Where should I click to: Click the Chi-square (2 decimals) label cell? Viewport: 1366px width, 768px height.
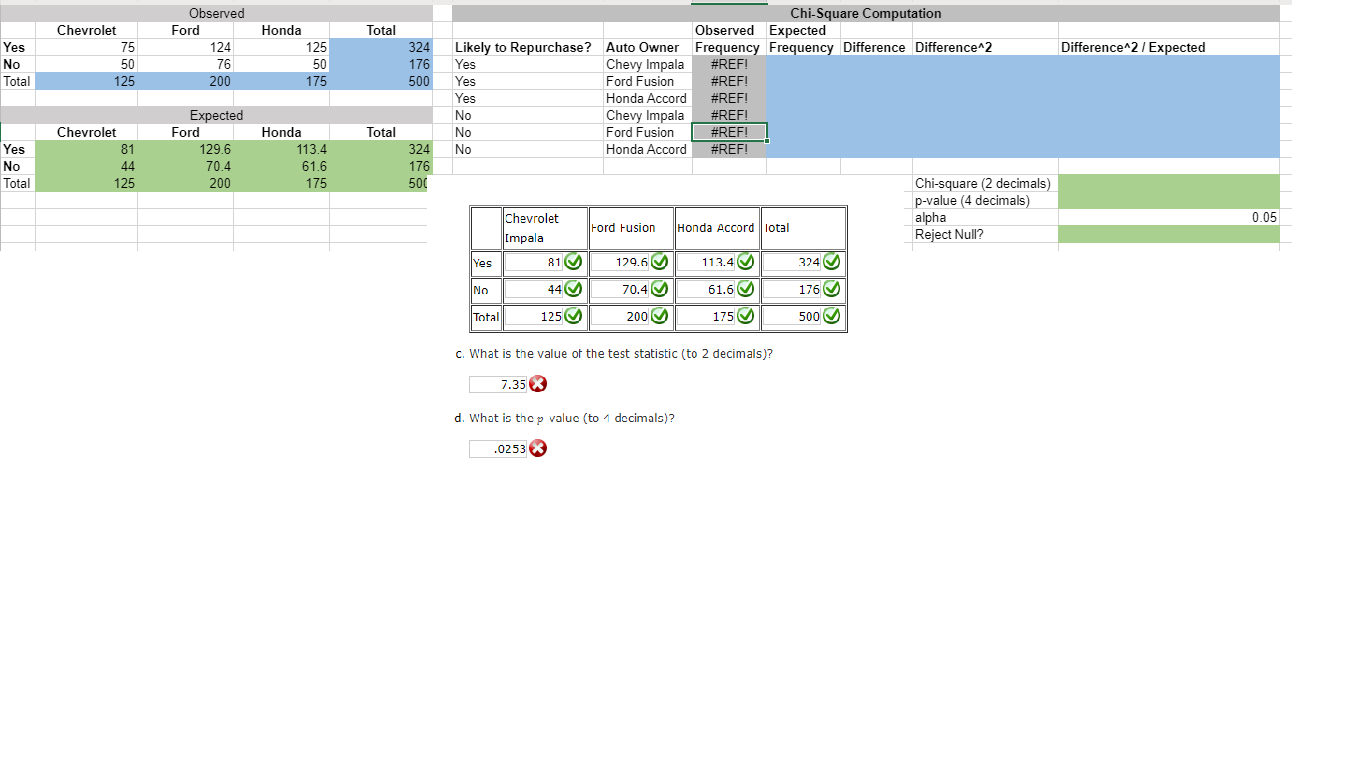(x=985, y=183)
